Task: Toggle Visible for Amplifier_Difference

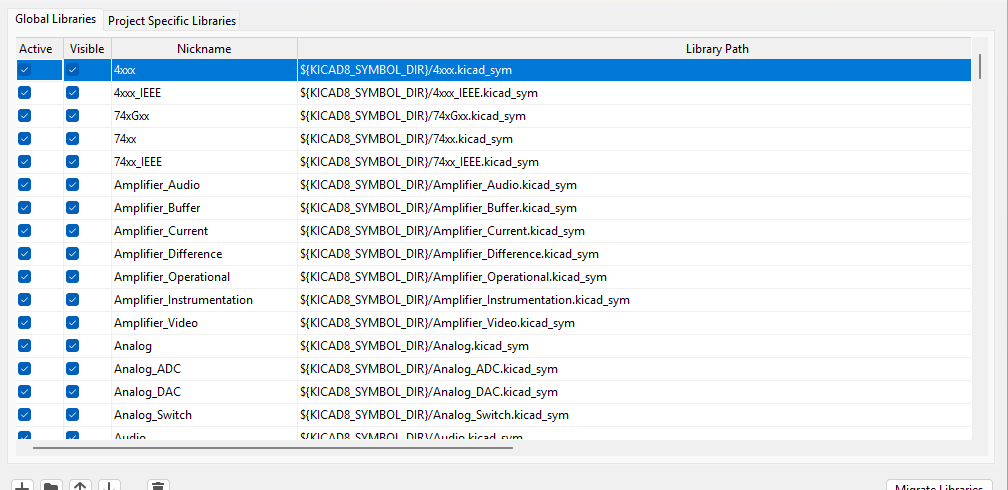Action: point(73,254)
